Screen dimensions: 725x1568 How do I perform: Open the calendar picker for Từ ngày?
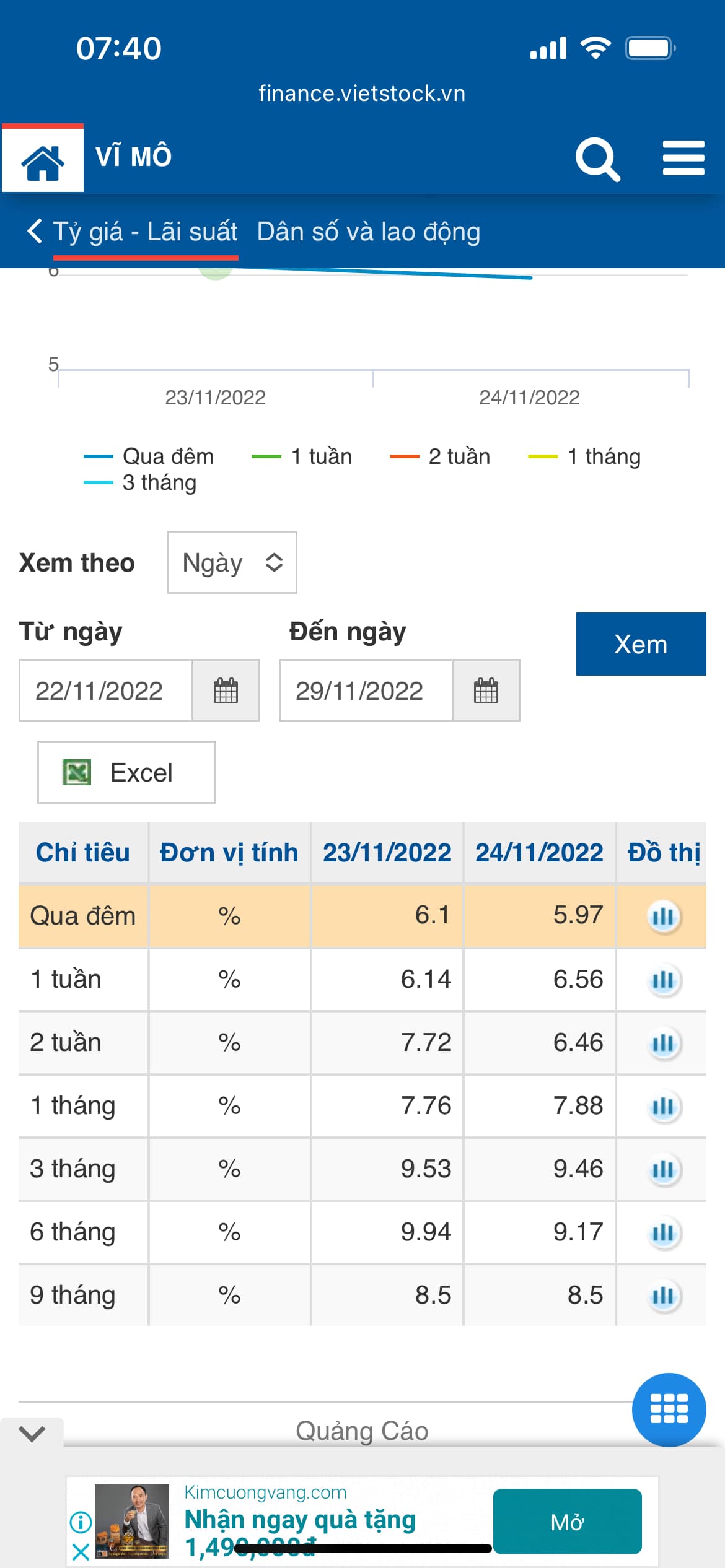(226, 690)
